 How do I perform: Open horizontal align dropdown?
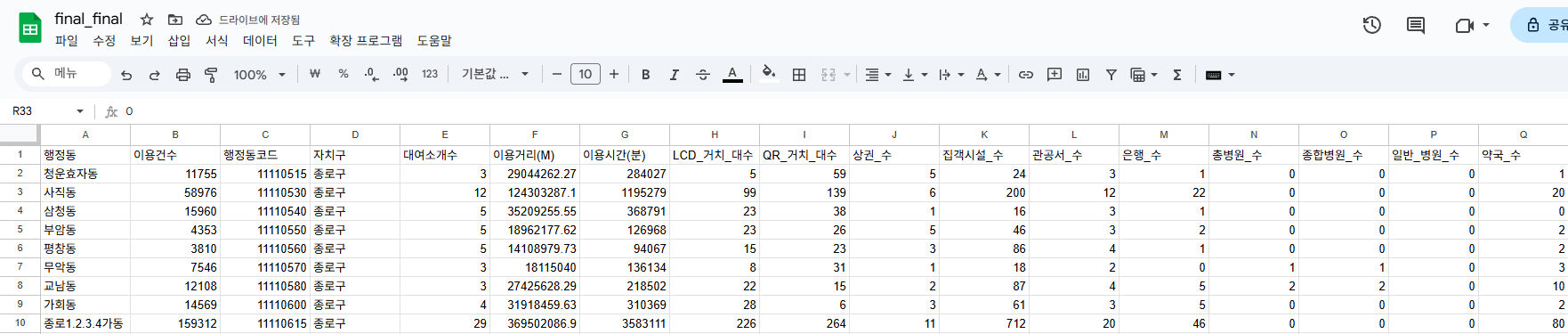pyautogui.click(x=878, y=75)
